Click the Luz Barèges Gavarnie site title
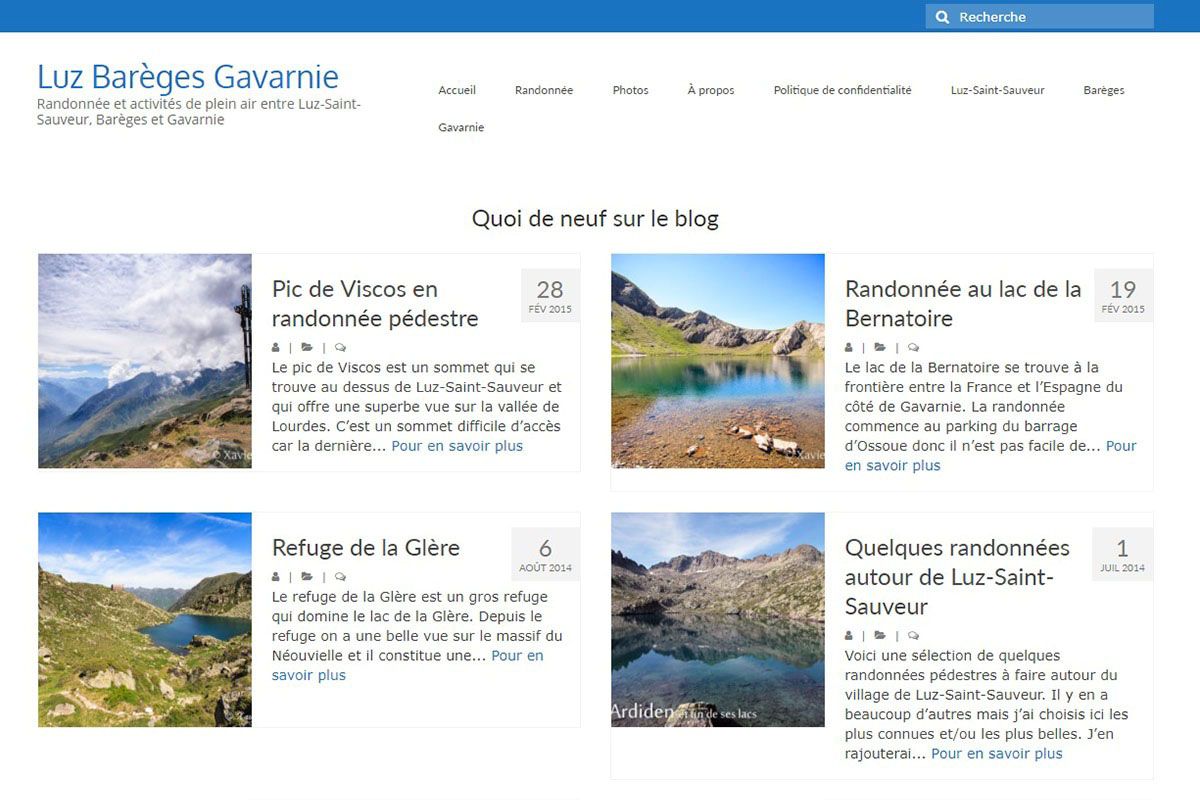The height and width of the screenshot is (800, 1200). tap(188, 77)
